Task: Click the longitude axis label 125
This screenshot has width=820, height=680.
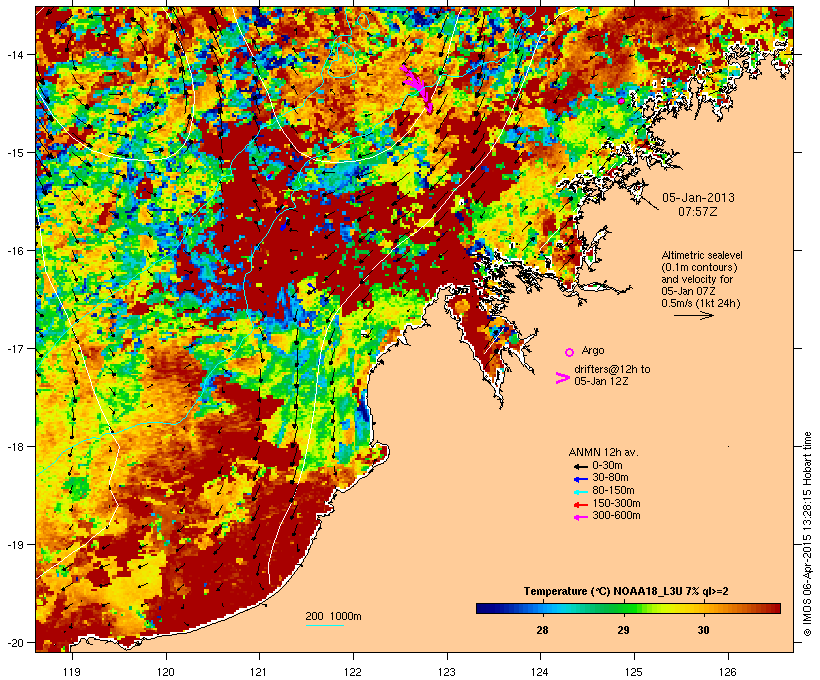Action: [x=634, y=672]
